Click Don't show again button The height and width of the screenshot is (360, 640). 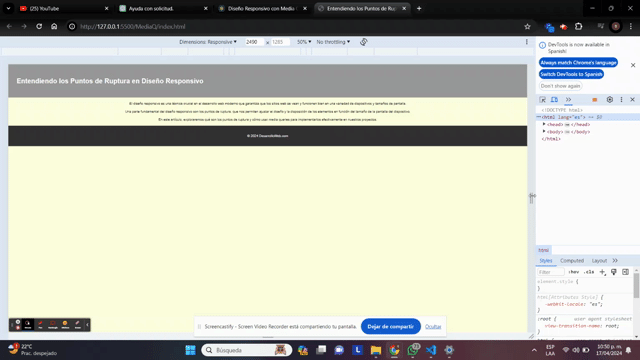coord(560,86)
